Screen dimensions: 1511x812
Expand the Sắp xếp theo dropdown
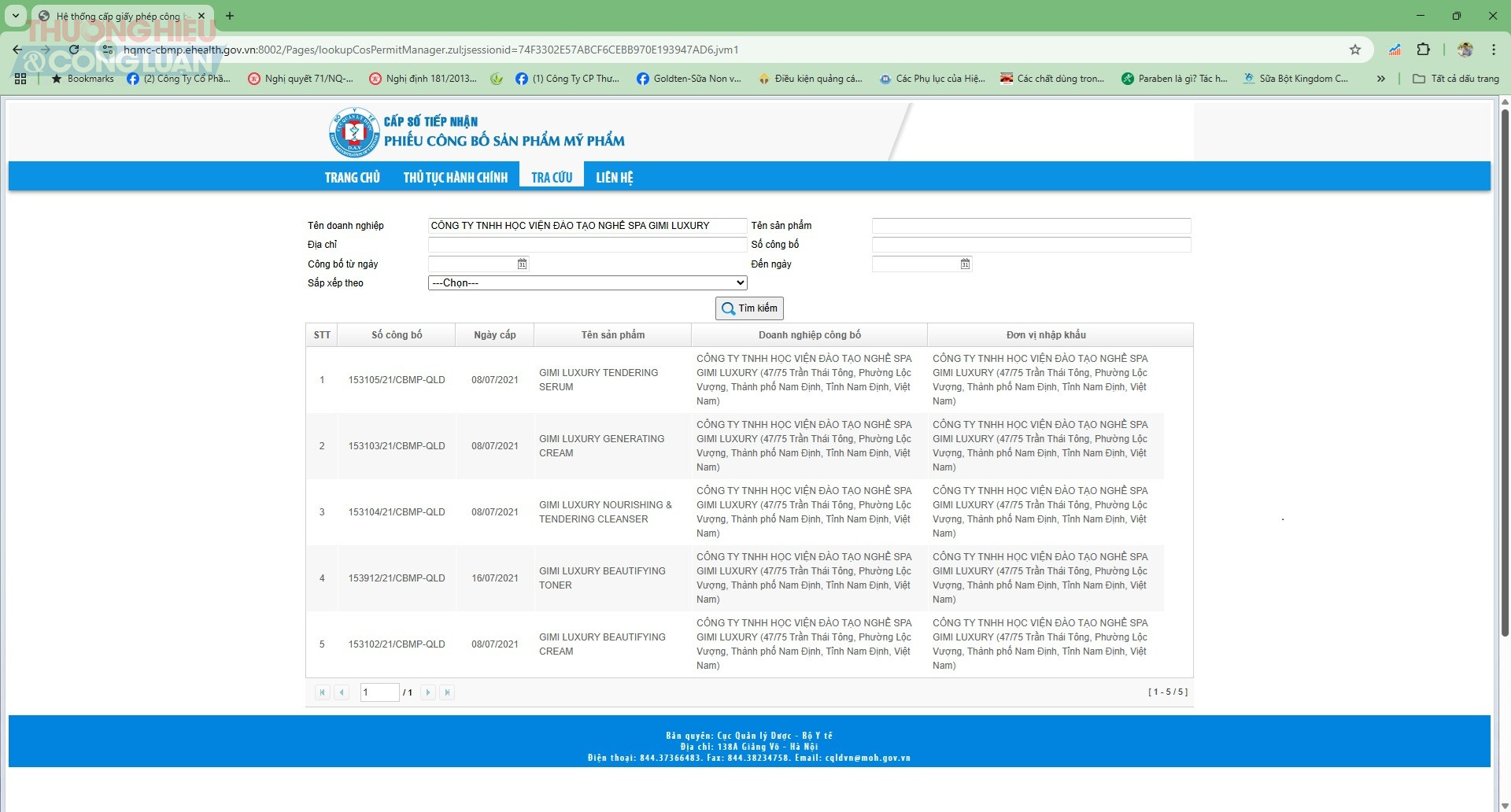pos(587,283)
